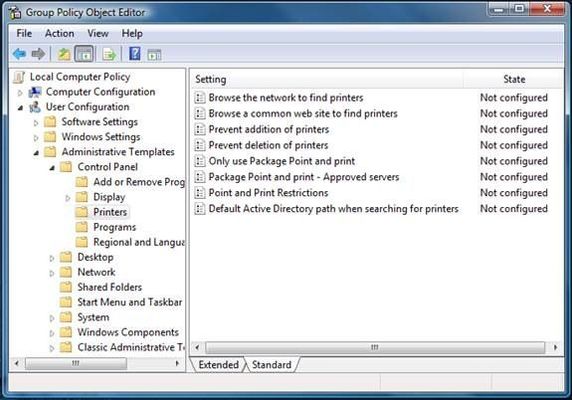This screenshot has height=400, width=572.
Task: Collapse the User Configuration node
Action: (x=20, y=108)
